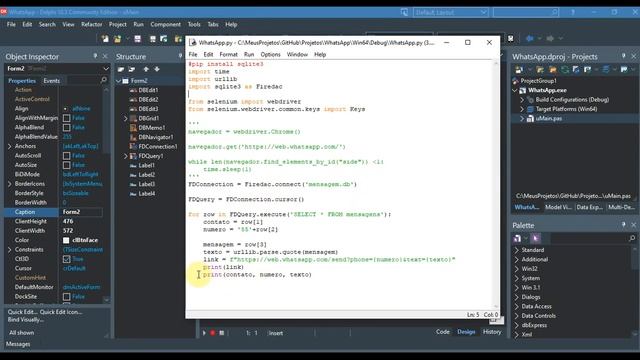Click the search icon in Palette filter
The image size is (640, 360).
click(632, 238)
